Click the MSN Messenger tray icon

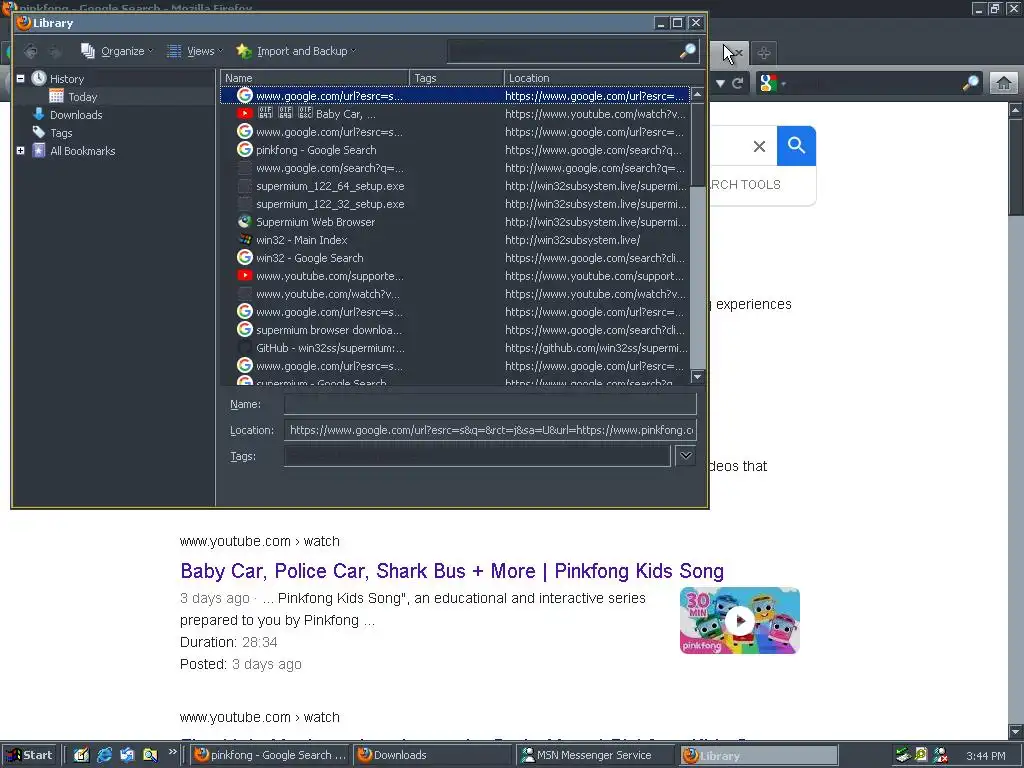[940, 755]
